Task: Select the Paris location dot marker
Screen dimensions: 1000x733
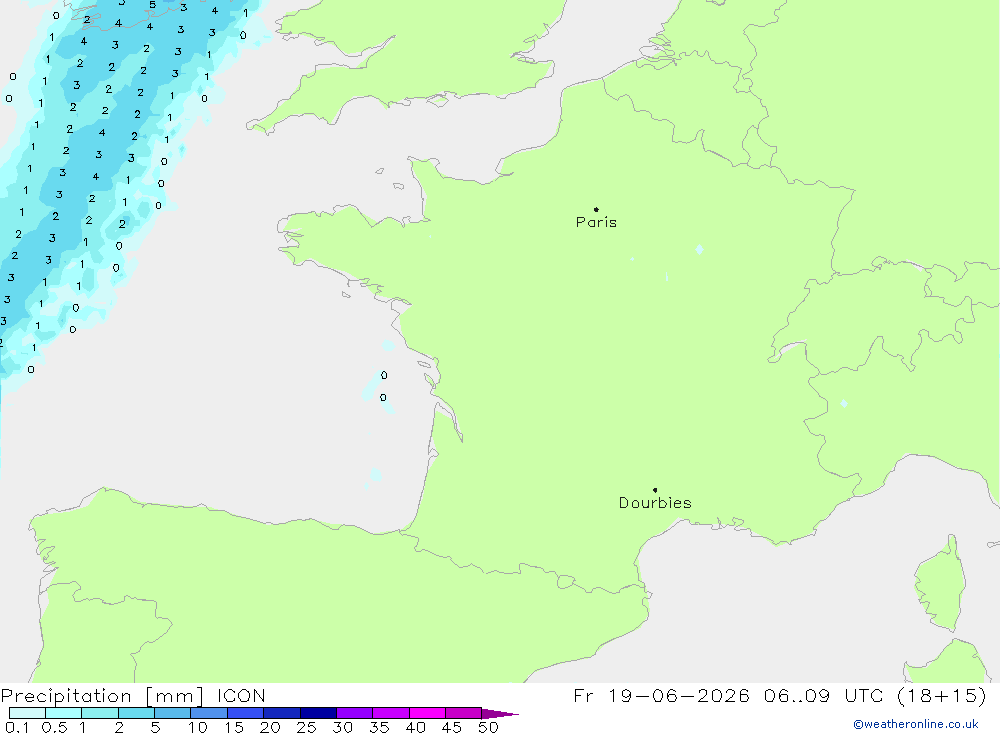Action: [x=596, y=209]
